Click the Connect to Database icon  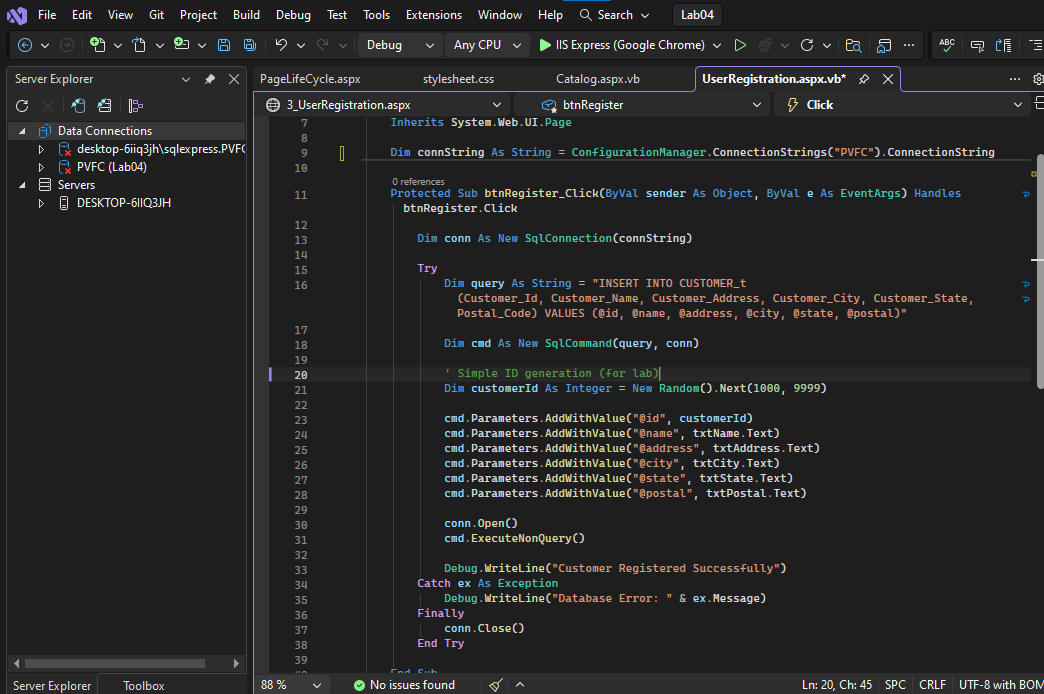[78, 106]
